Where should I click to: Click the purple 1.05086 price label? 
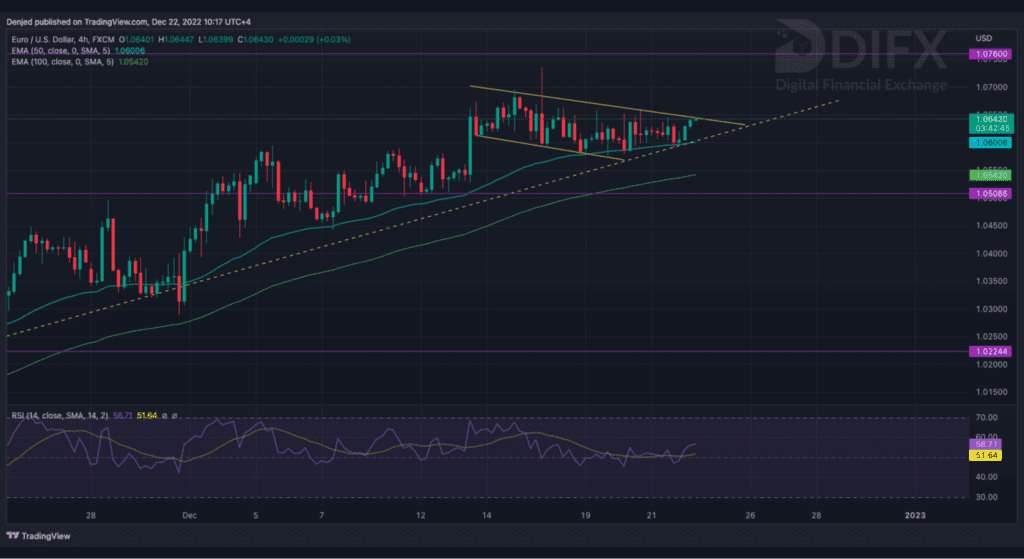tap(988, 193)
